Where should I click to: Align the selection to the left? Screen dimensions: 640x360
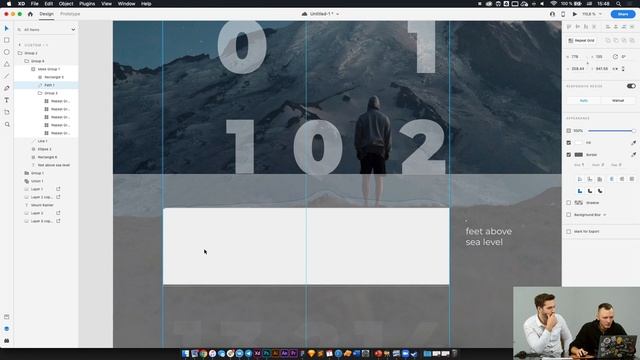coord(608,27)
